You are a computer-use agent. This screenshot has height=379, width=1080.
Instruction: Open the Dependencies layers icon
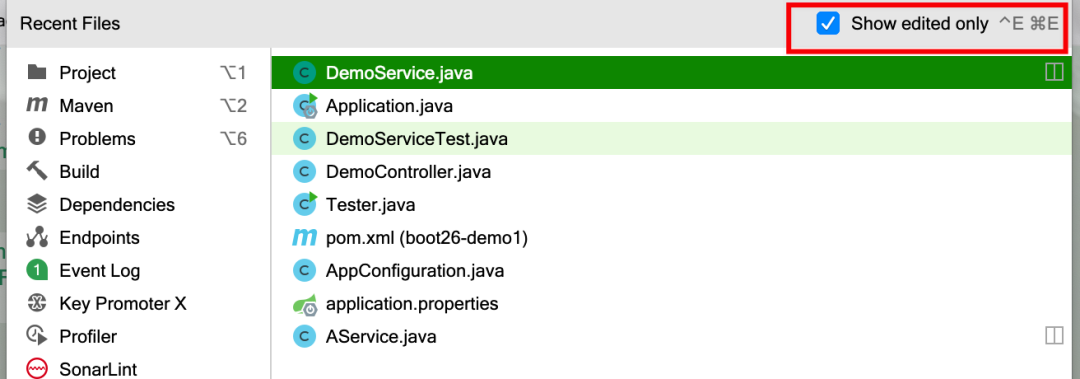37,204
